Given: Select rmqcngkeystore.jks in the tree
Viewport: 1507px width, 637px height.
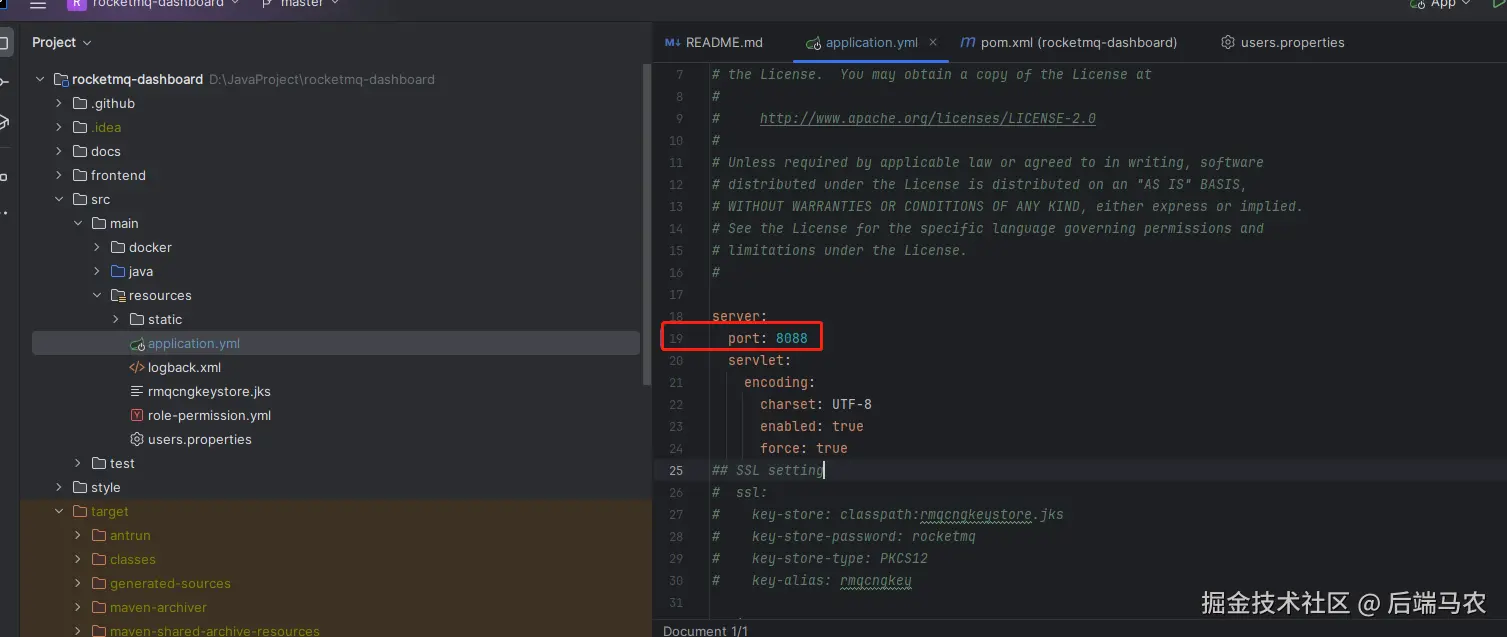Looking at the screenshot, I should 209,392.
